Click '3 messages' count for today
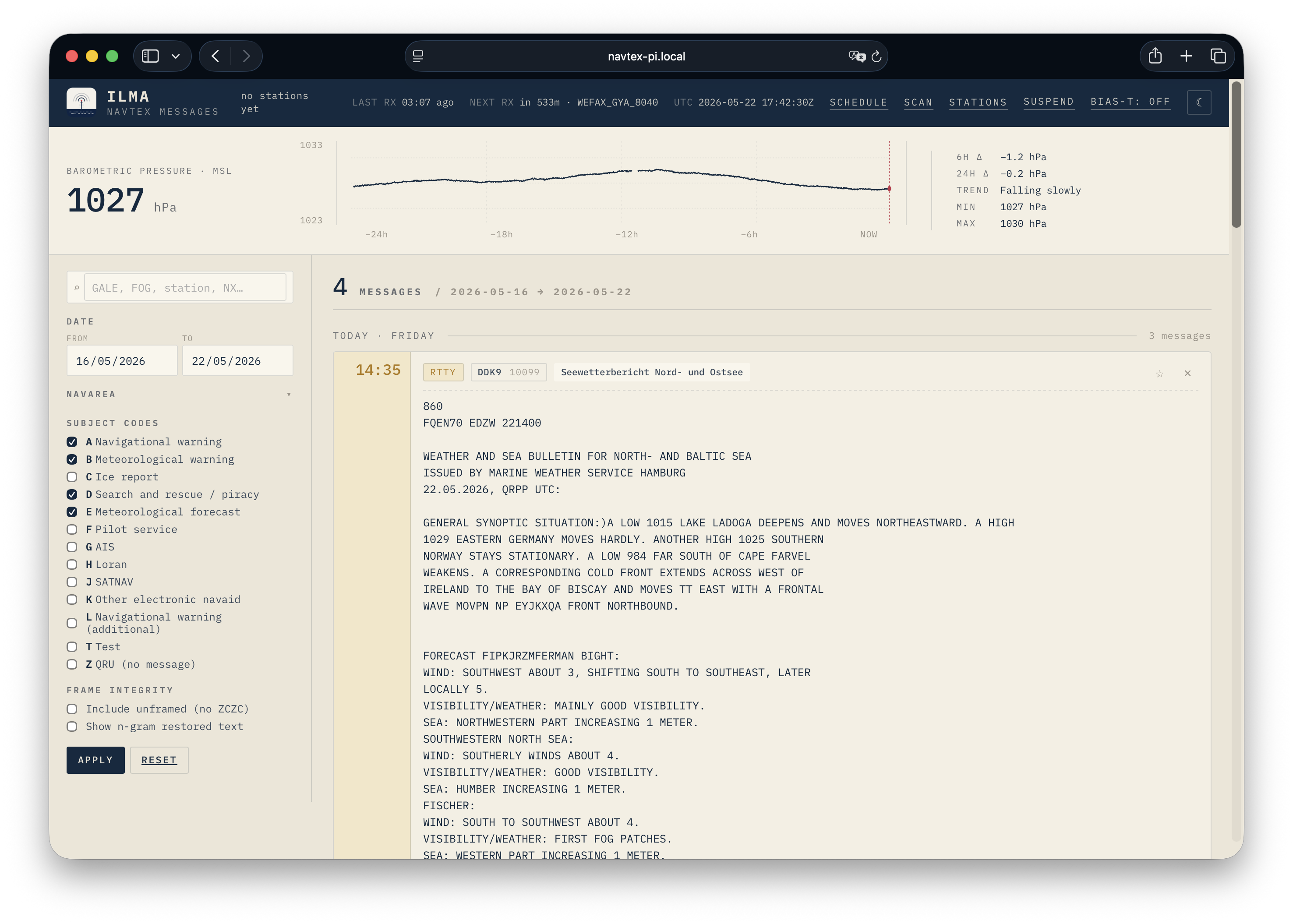Image resolution: width=1293 pixels, height=924 pixels. 1179,336
